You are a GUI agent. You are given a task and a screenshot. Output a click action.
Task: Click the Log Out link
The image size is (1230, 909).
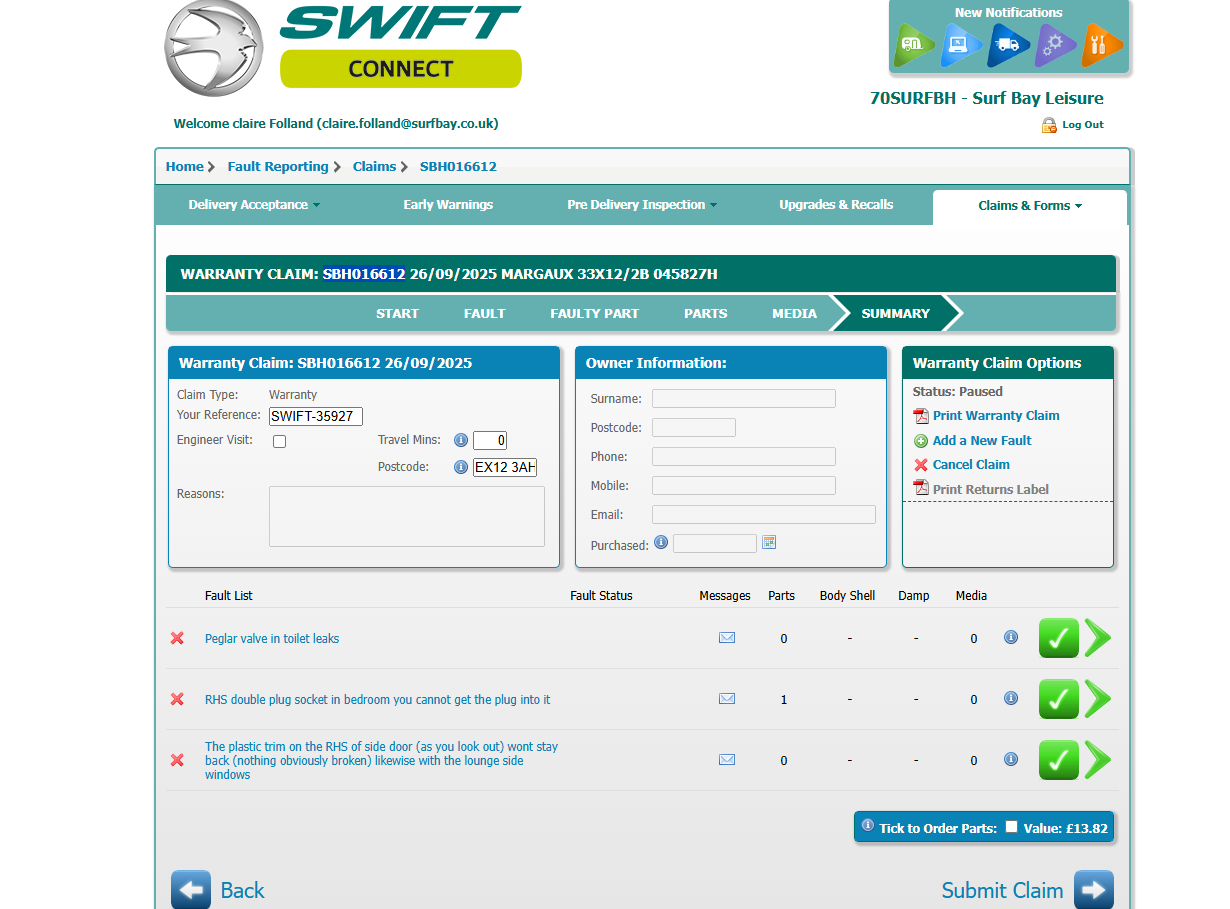click(1083, 125)
